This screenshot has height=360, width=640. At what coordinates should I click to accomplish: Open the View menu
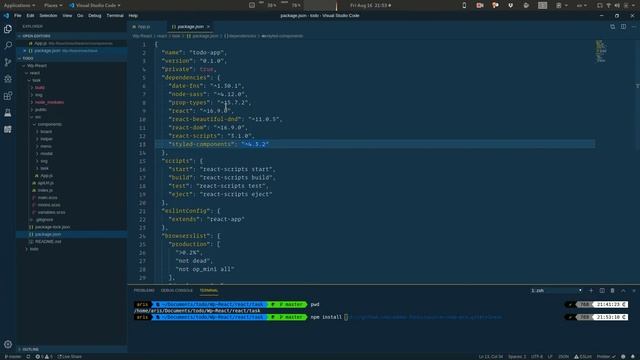(67, 16)
